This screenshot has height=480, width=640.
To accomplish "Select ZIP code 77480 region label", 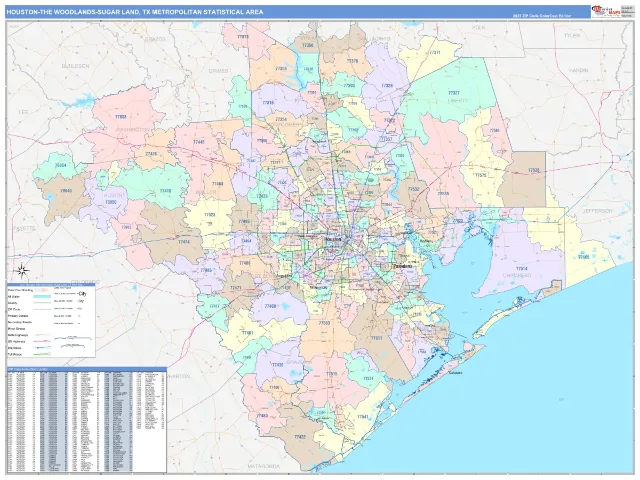I will point(262,416).
